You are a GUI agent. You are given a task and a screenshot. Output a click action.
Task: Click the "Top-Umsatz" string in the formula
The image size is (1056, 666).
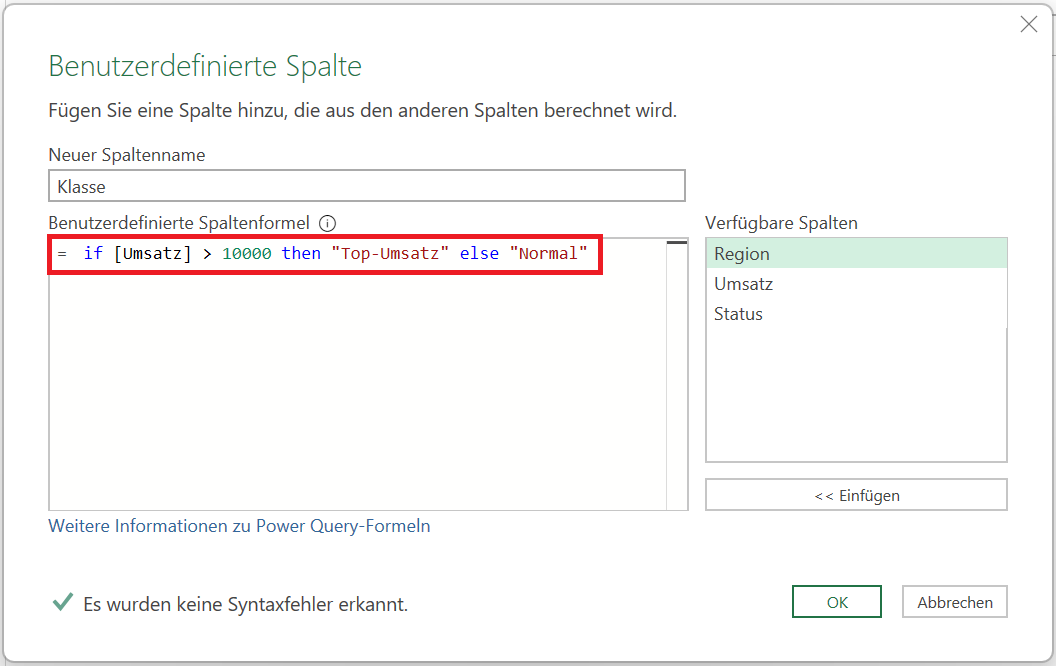pos(390,254)
